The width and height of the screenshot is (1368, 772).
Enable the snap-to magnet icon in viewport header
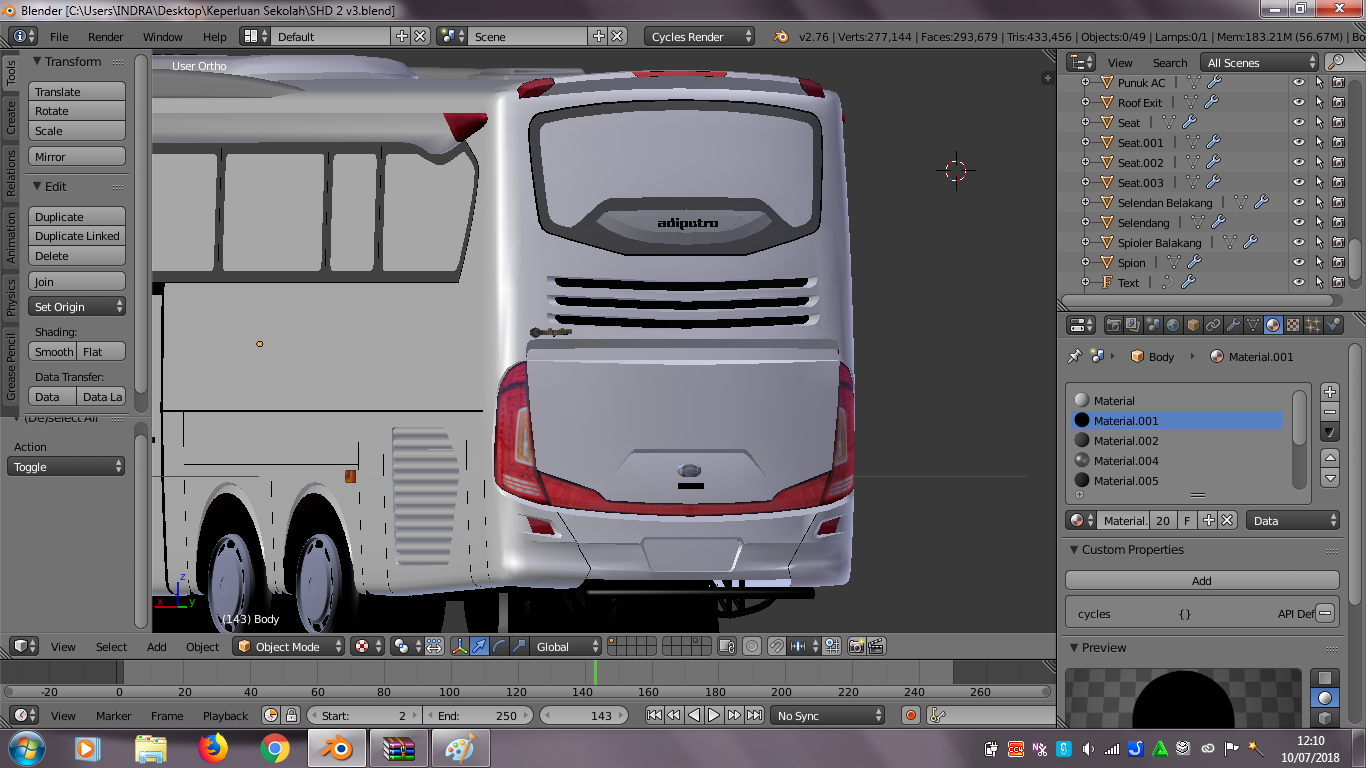(x=777, y=646)
